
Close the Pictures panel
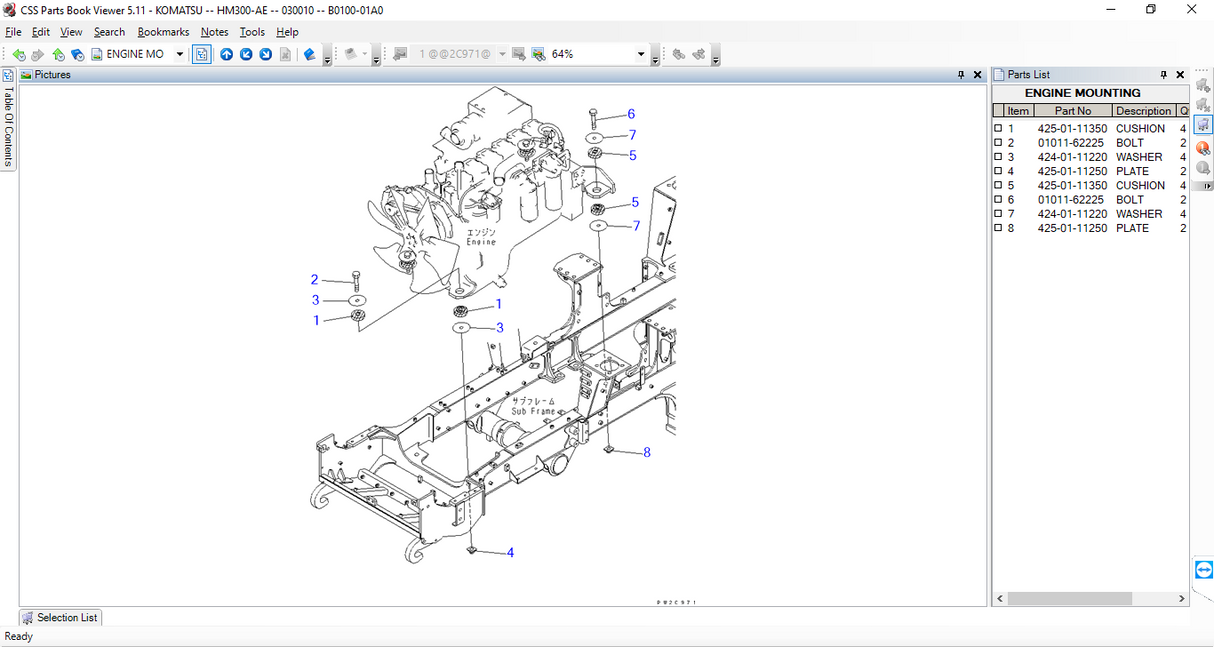978,75
